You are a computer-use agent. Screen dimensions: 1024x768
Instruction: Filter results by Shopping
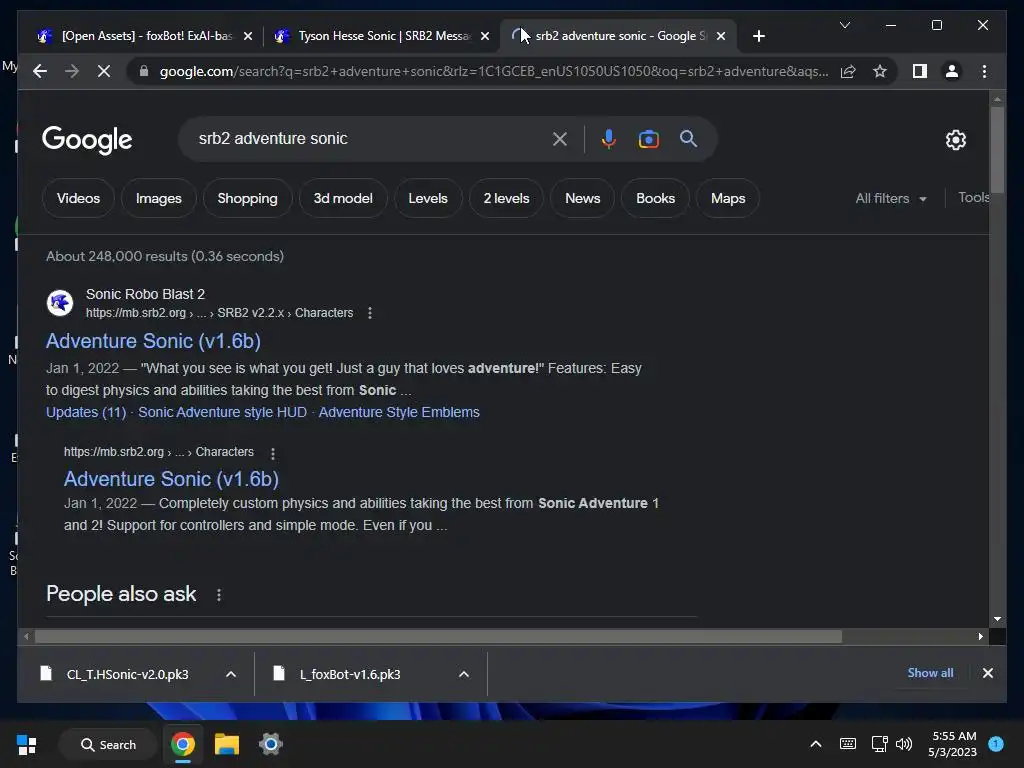(248, 198)
